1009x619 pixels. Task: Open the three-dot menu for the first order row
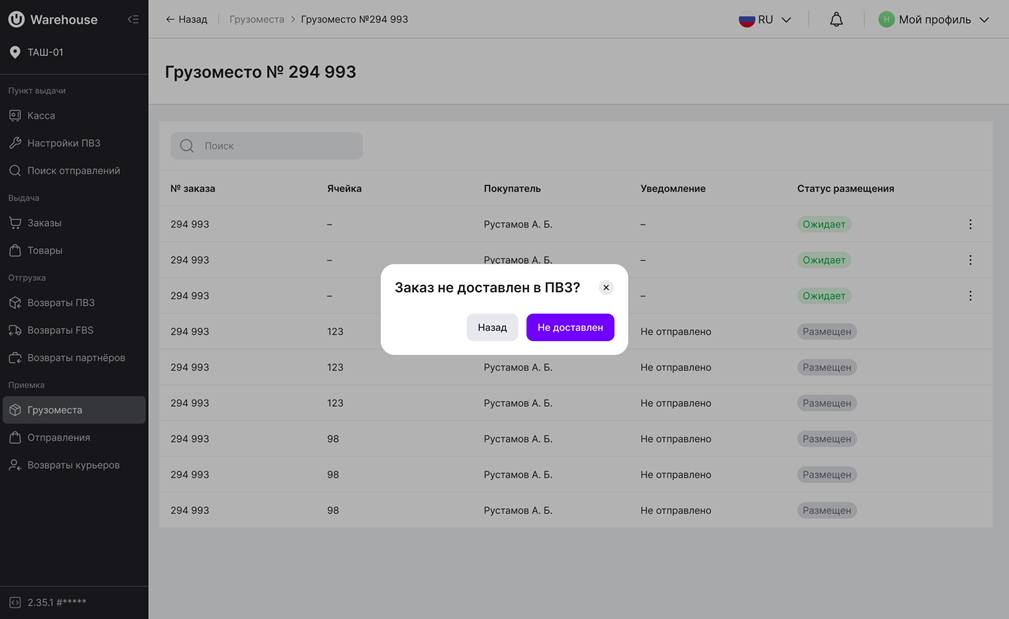pos(970,224)
